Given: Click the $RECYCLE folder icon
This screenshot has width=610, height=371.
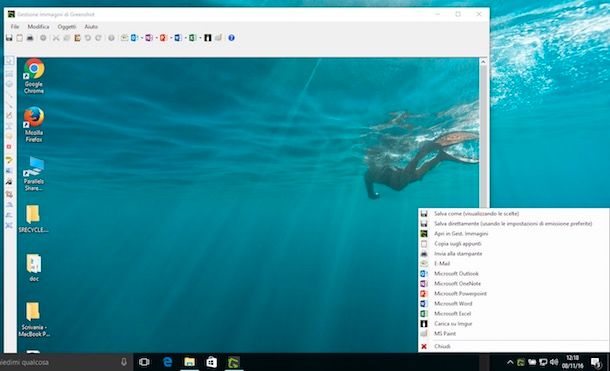Looking at the screenshot, I should pyautogui.click(x=33, y=219).
